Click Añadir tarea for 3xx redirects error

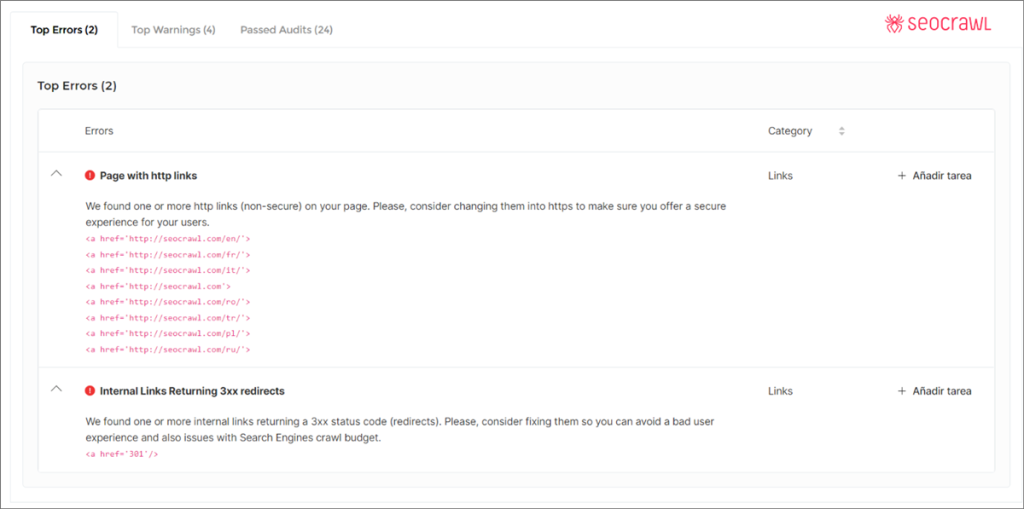[935, 391]
